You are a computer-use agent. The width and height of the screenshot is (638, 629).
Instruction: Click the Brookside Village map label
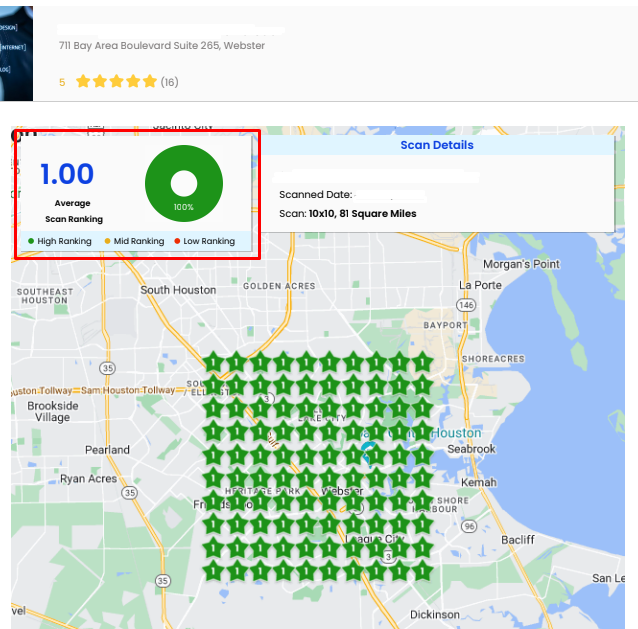point(53,411)
